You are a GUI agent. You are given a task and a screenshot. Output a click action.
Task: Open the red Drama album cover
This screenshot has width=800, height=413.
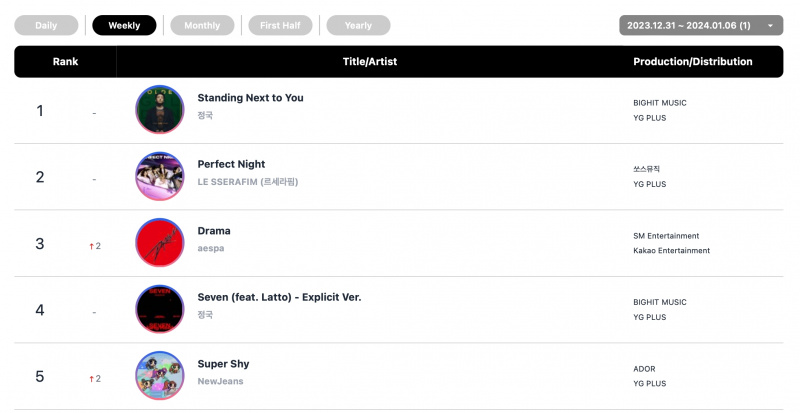click(160, 242)
